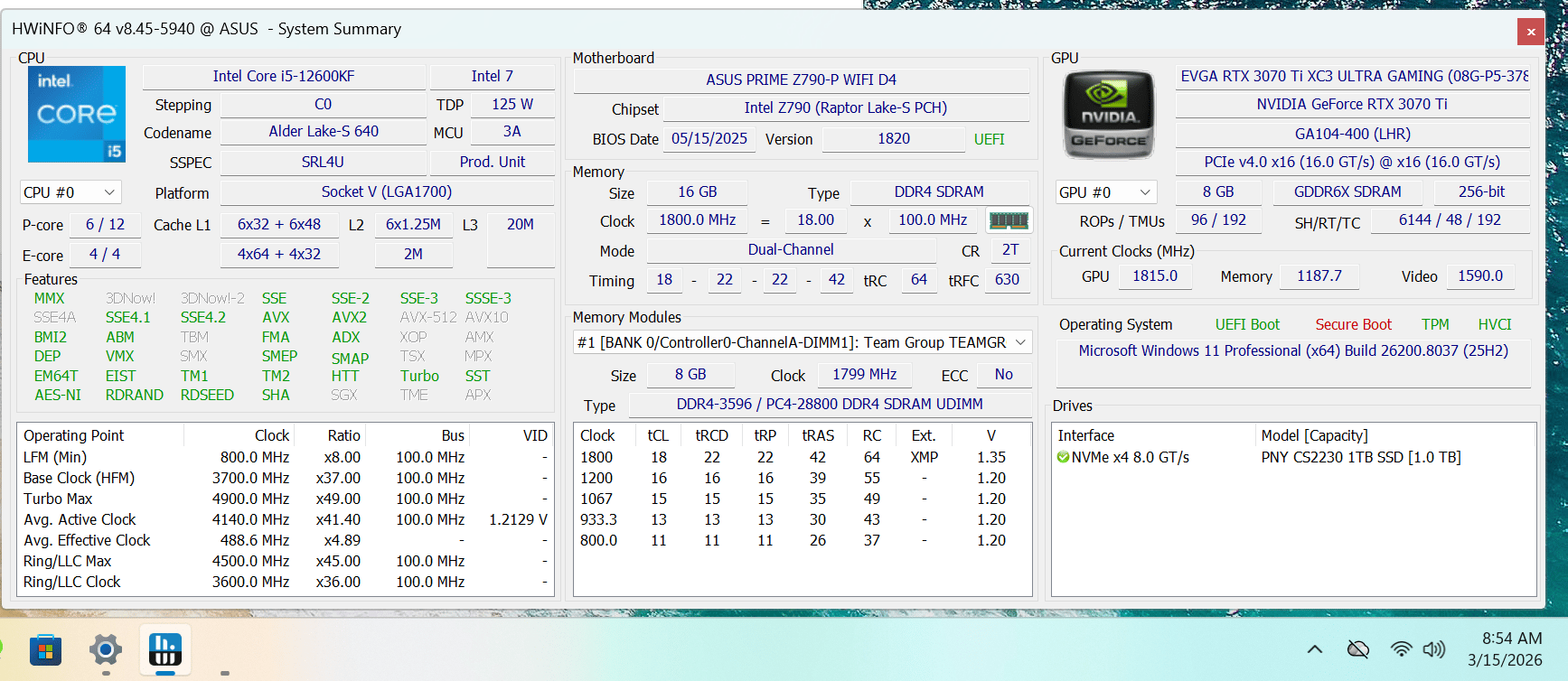Click the Socket V (LGA1700) platform value
1568x681 pixels.
point(387,191)
